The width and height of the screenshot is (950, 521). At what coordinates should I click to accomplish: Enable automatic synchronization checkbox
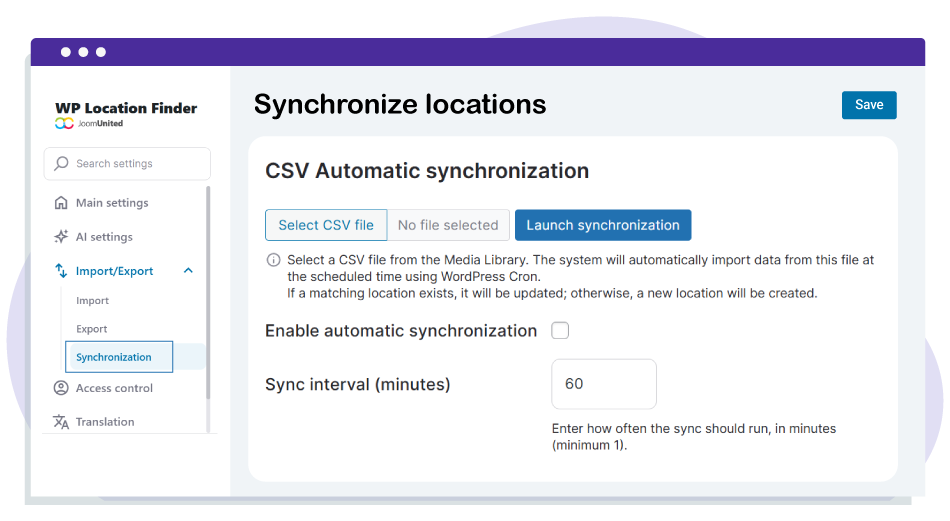point(560,331)
